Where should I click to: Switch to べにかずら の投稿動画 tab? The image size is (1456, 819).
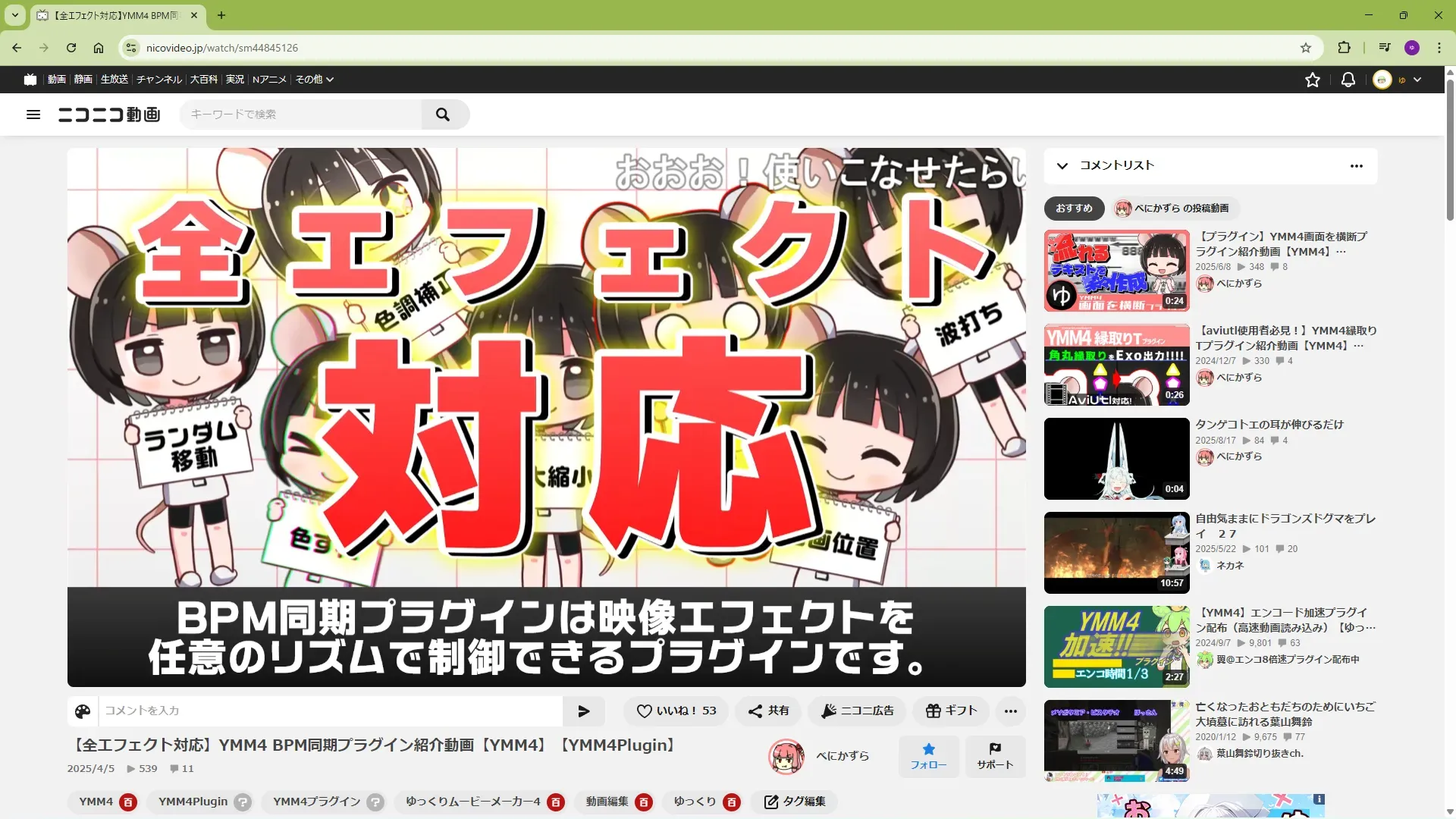point(1174,208)
